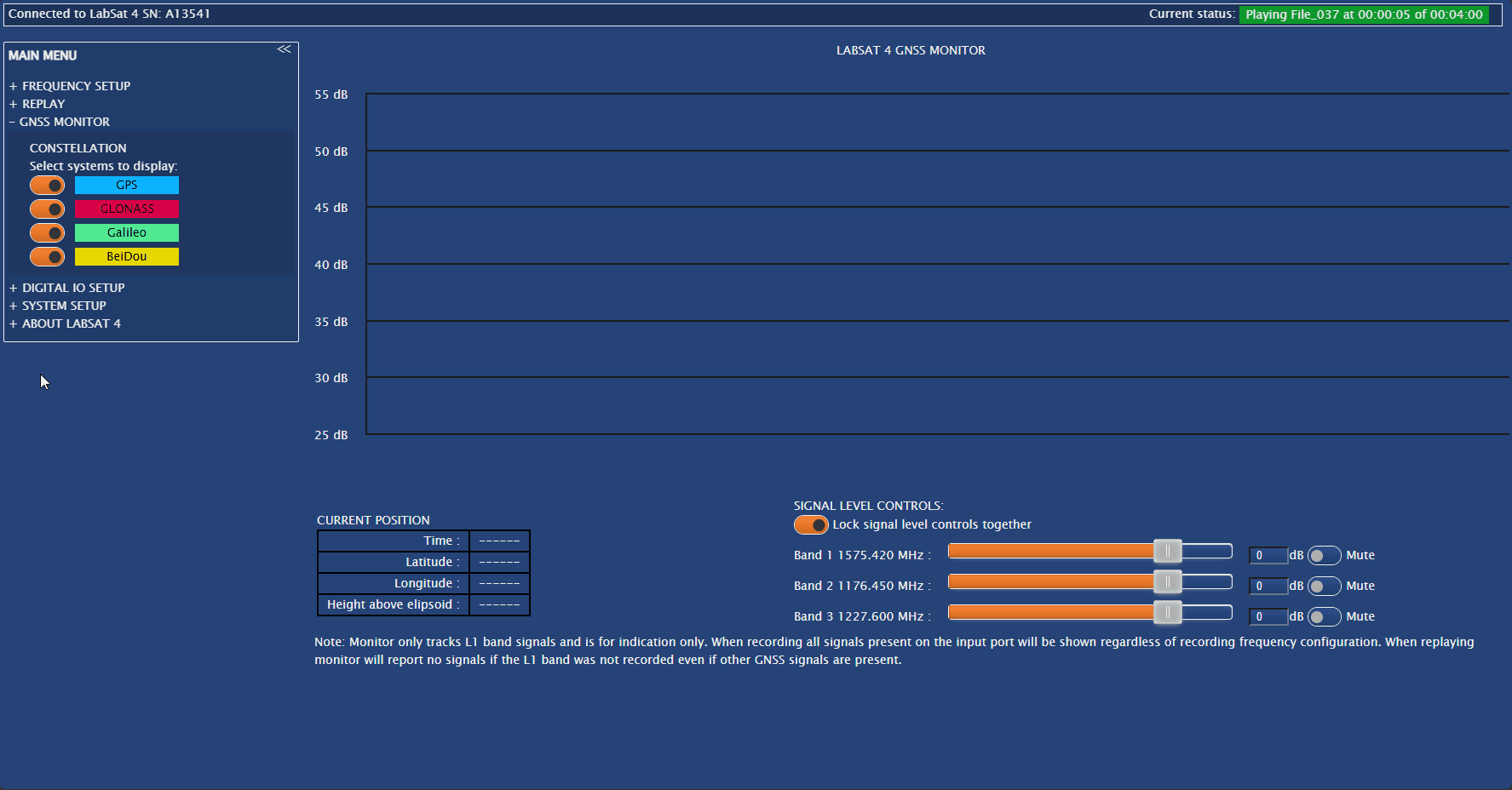Click the 'Current status:' label
Image resolution: width=1512 pixels, height=790 pixels.
1192,14
